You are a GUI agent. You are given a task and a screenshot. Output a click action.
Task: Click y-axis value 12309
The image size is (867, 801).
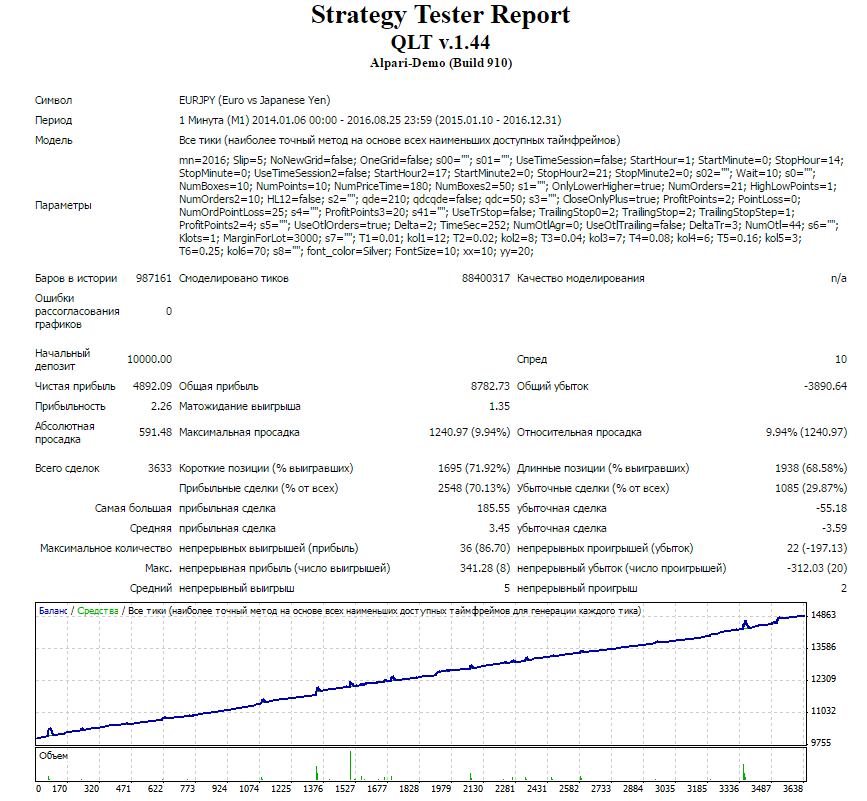(823, 679)
